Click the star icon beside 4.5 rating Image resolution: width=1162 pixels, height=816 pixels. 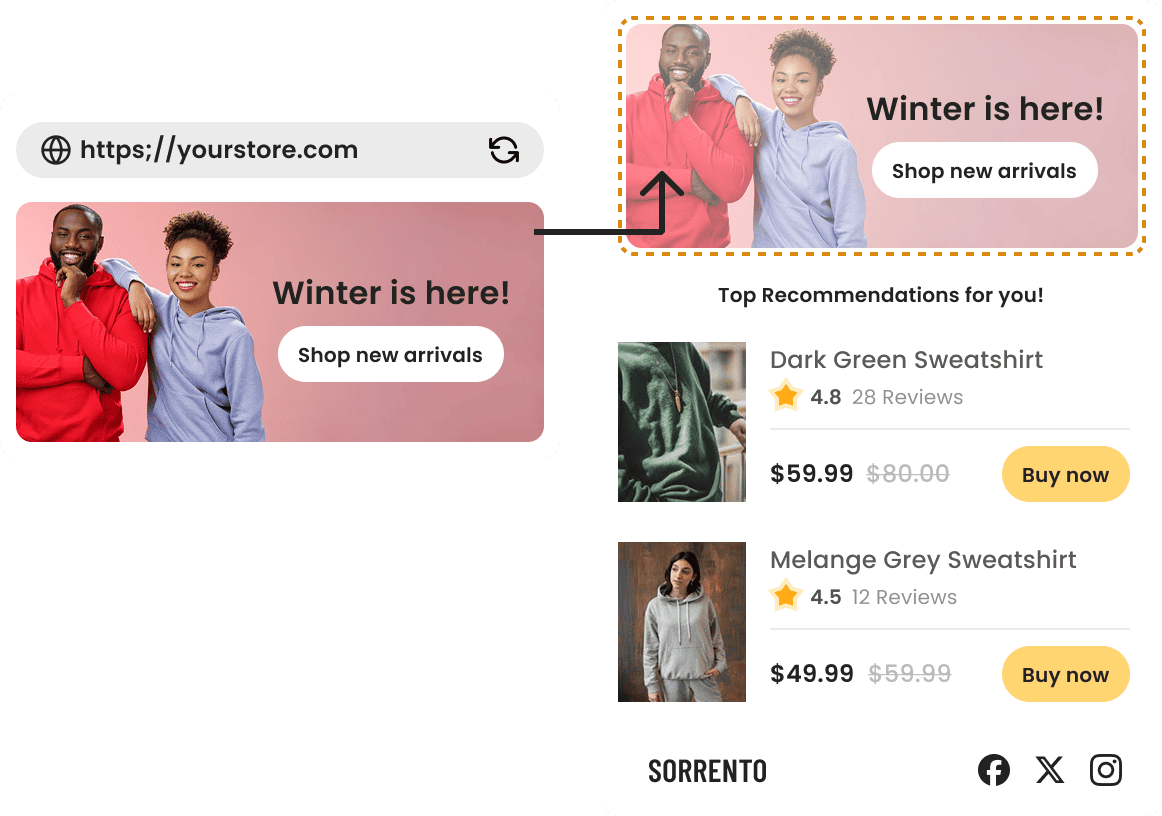tap(786, 596)
